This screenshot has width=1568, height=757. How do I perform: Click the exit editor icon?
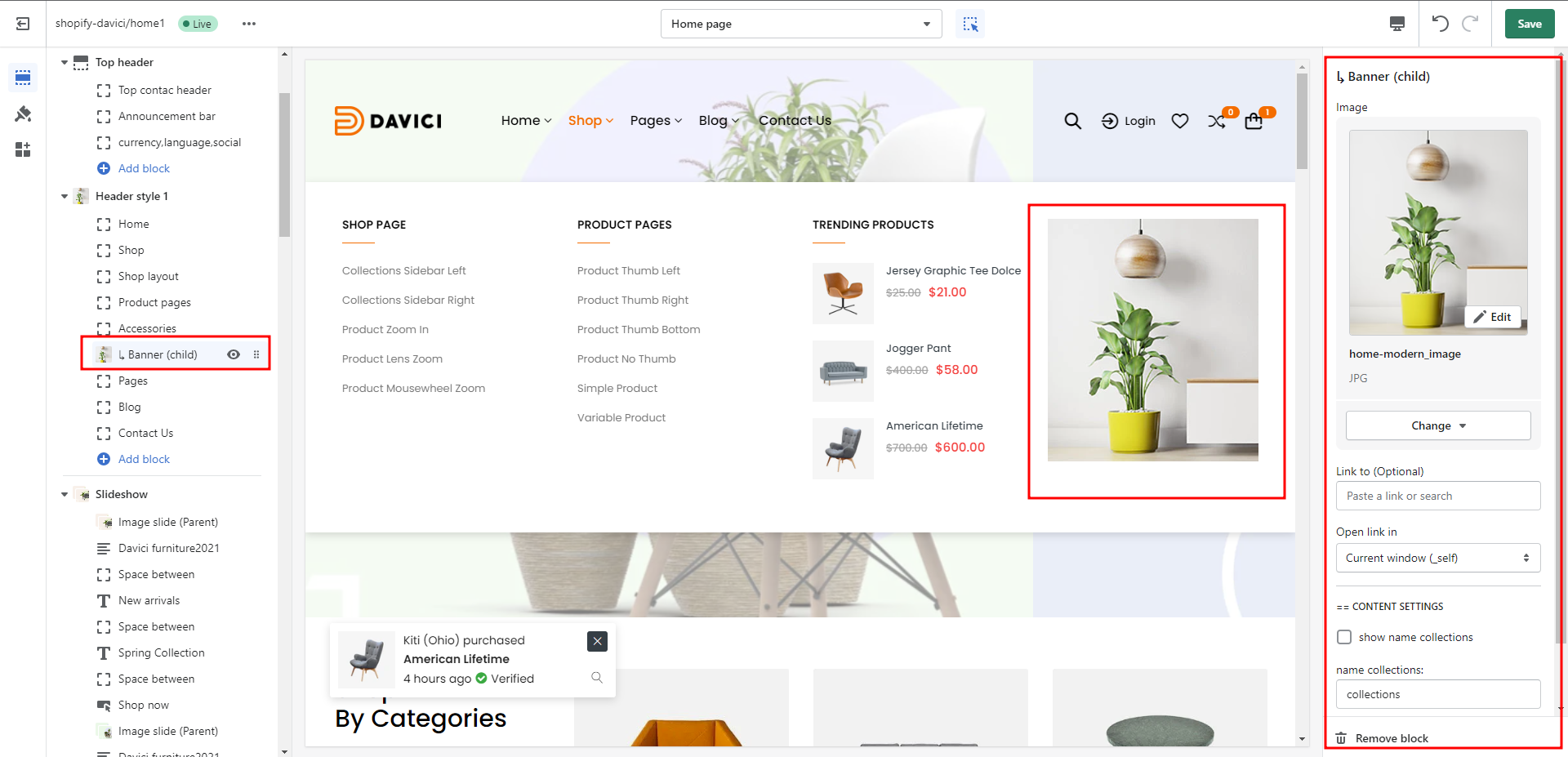click(23, 24)
